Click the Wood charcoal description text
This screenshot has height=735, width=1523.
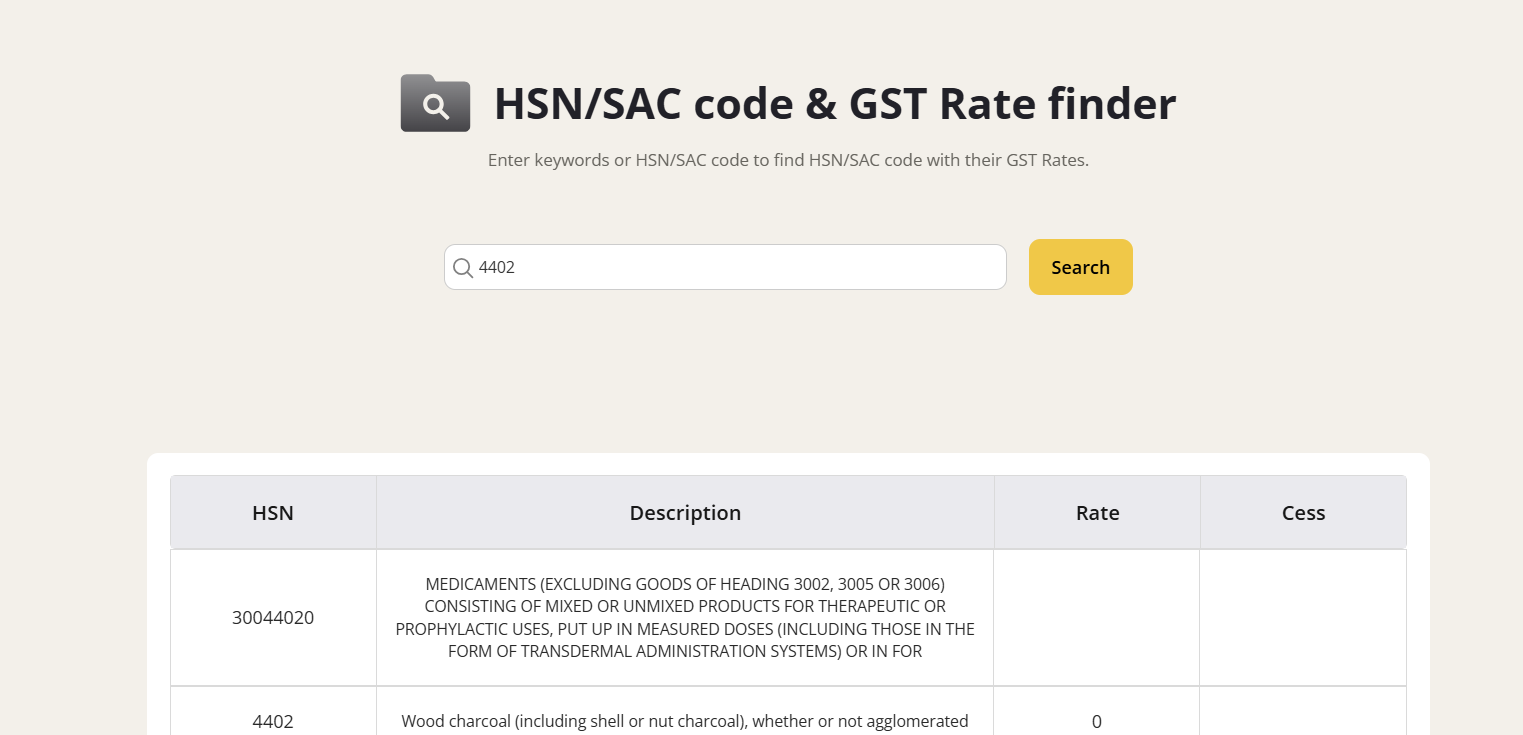(x=685, y=721)
